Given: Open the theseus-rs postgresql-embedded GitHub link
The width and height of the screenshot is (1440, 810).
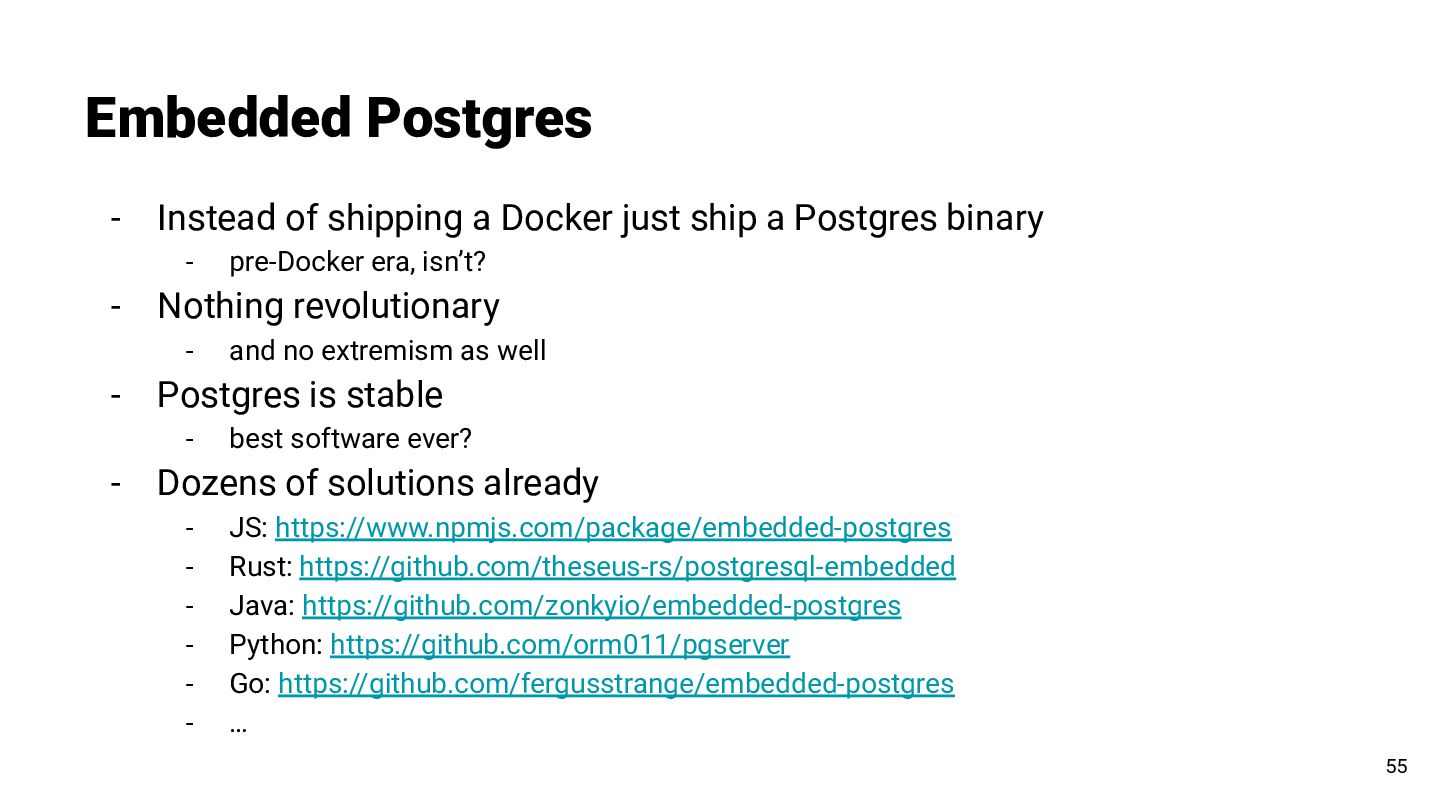Looking at the screenshot, I should click(x=627, y=566).
